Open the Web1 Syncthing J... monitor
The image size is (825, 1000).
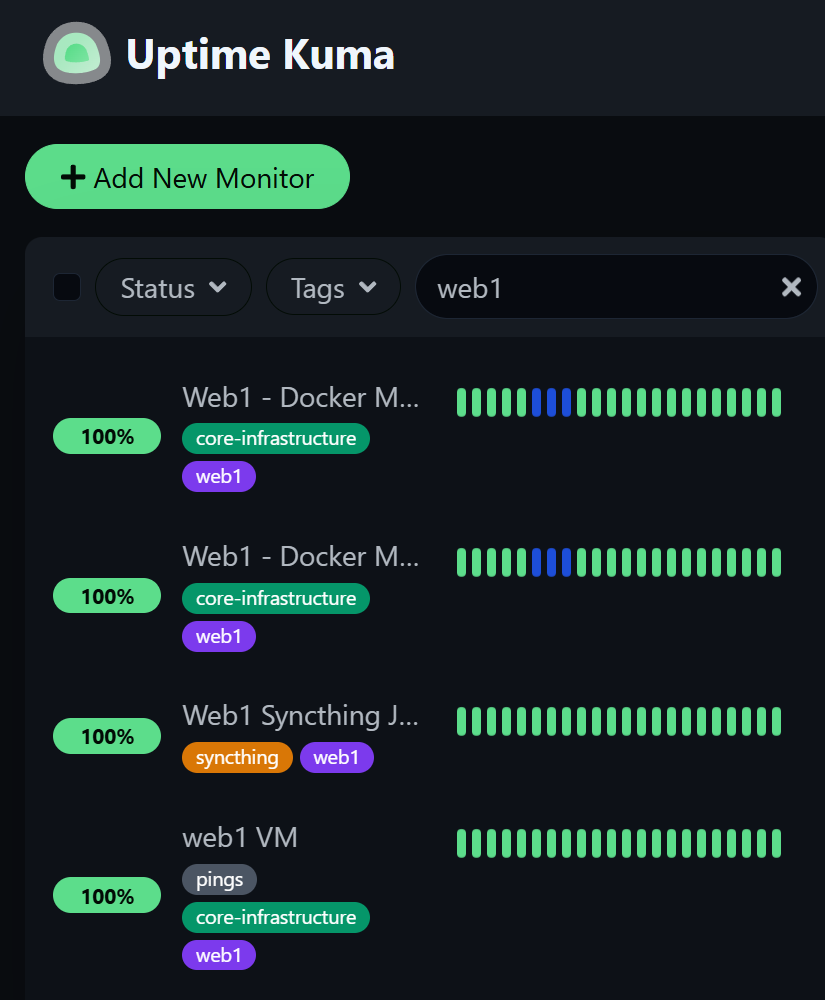pos(300,716)
